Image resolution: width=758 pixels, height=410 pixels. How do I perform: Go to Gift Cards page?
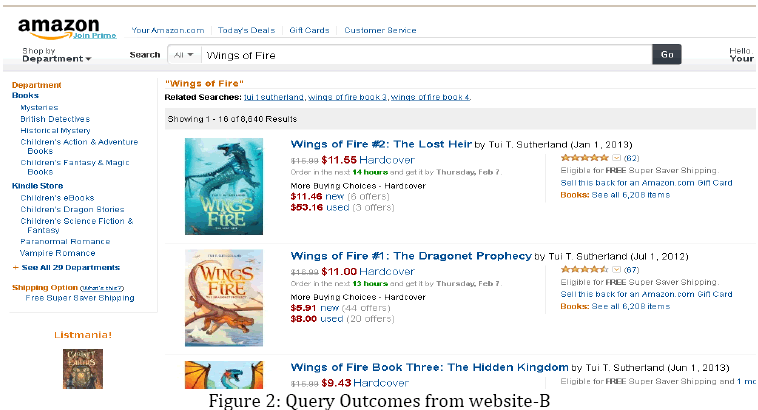coord(309,30)
